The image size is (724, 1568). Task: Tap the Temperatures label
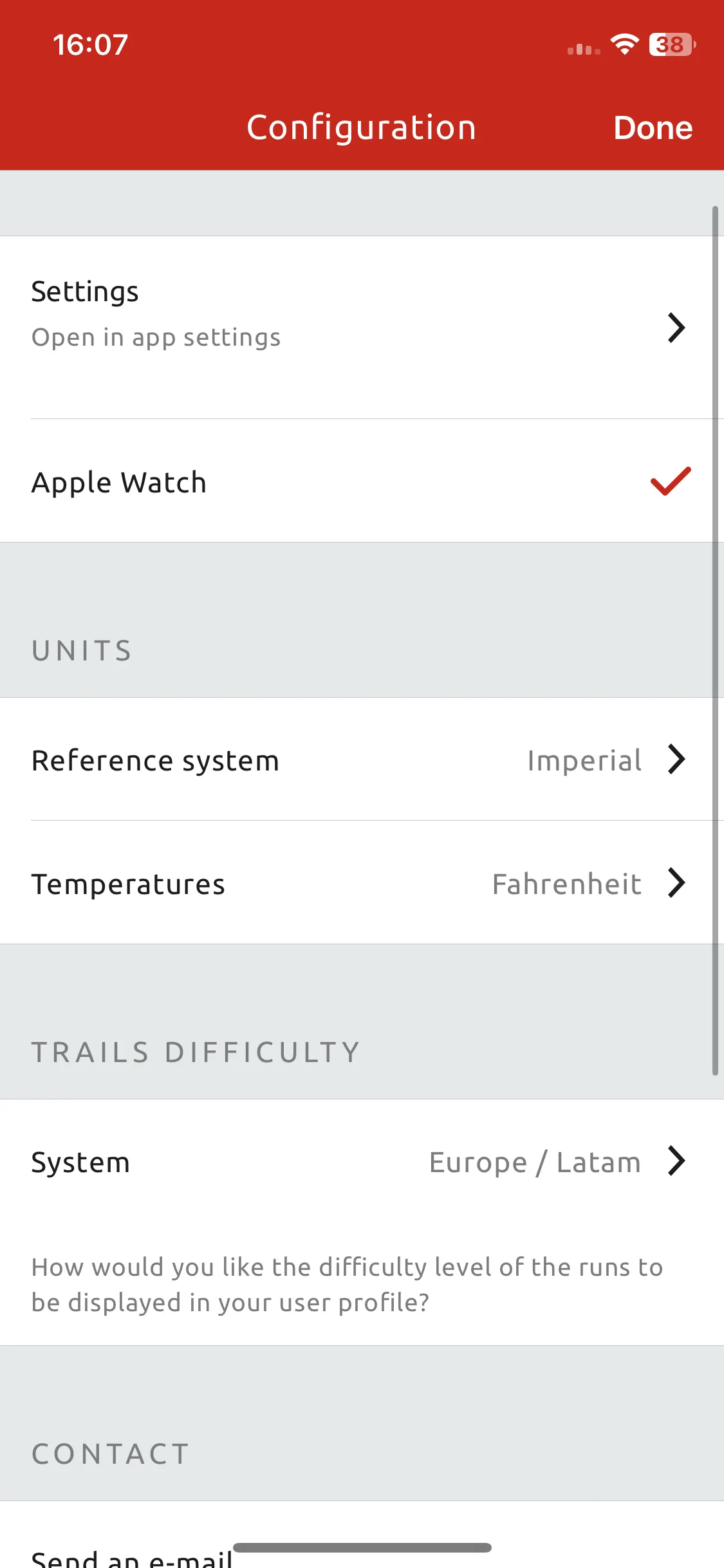(128, 884)
